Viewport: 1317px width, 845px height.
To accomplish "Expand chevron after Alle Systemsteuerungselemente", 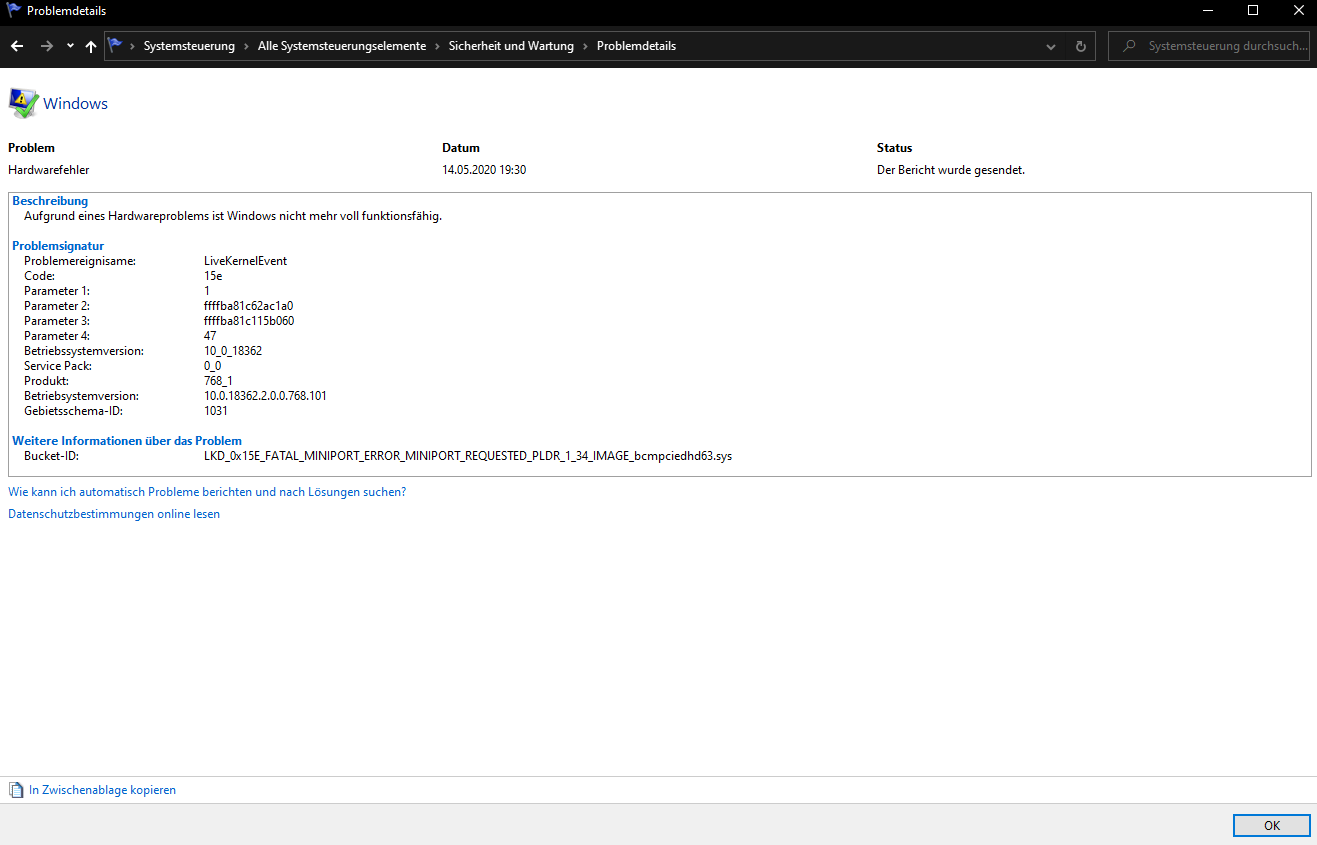I will [x=437, y=46].
